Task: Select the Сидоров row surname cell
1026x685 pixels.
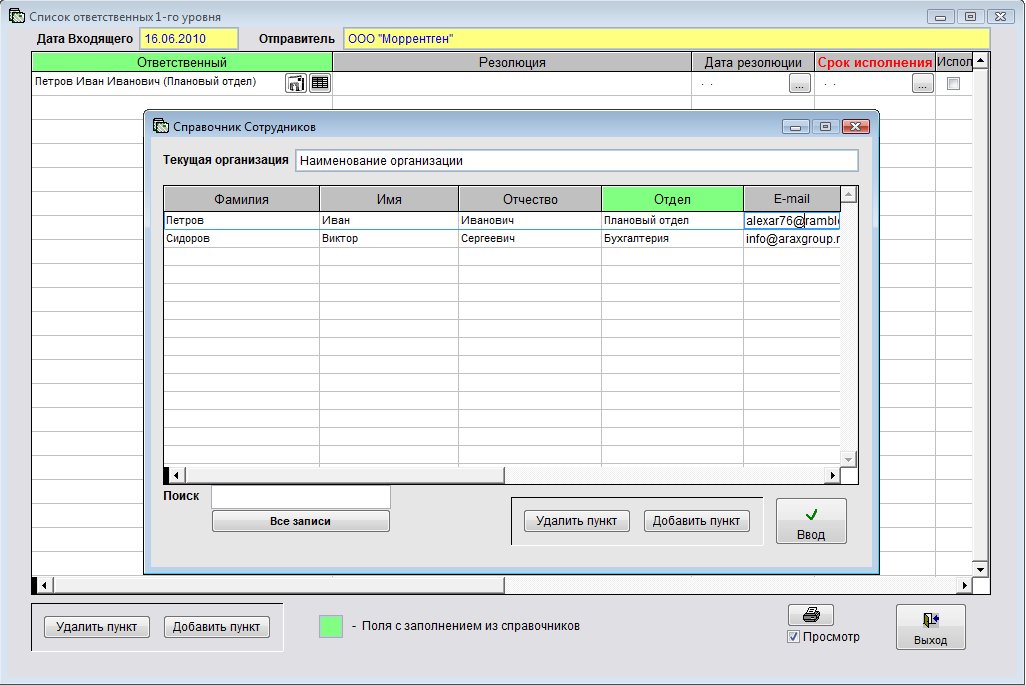Action: (240, 239)
